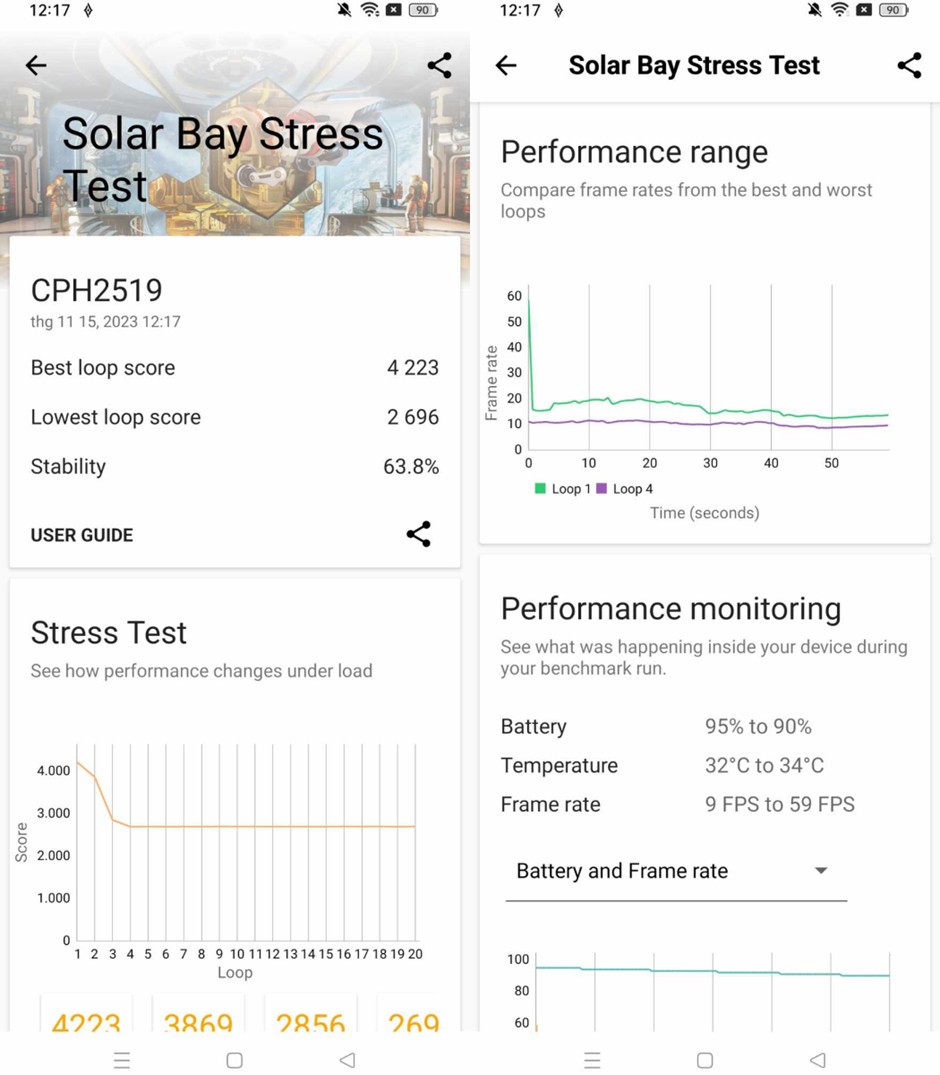The width and height of the screenshot is (940, 1075).
Task: Expand dropdown arrow next to Battery and Frame rate
Action: point(821,871)
